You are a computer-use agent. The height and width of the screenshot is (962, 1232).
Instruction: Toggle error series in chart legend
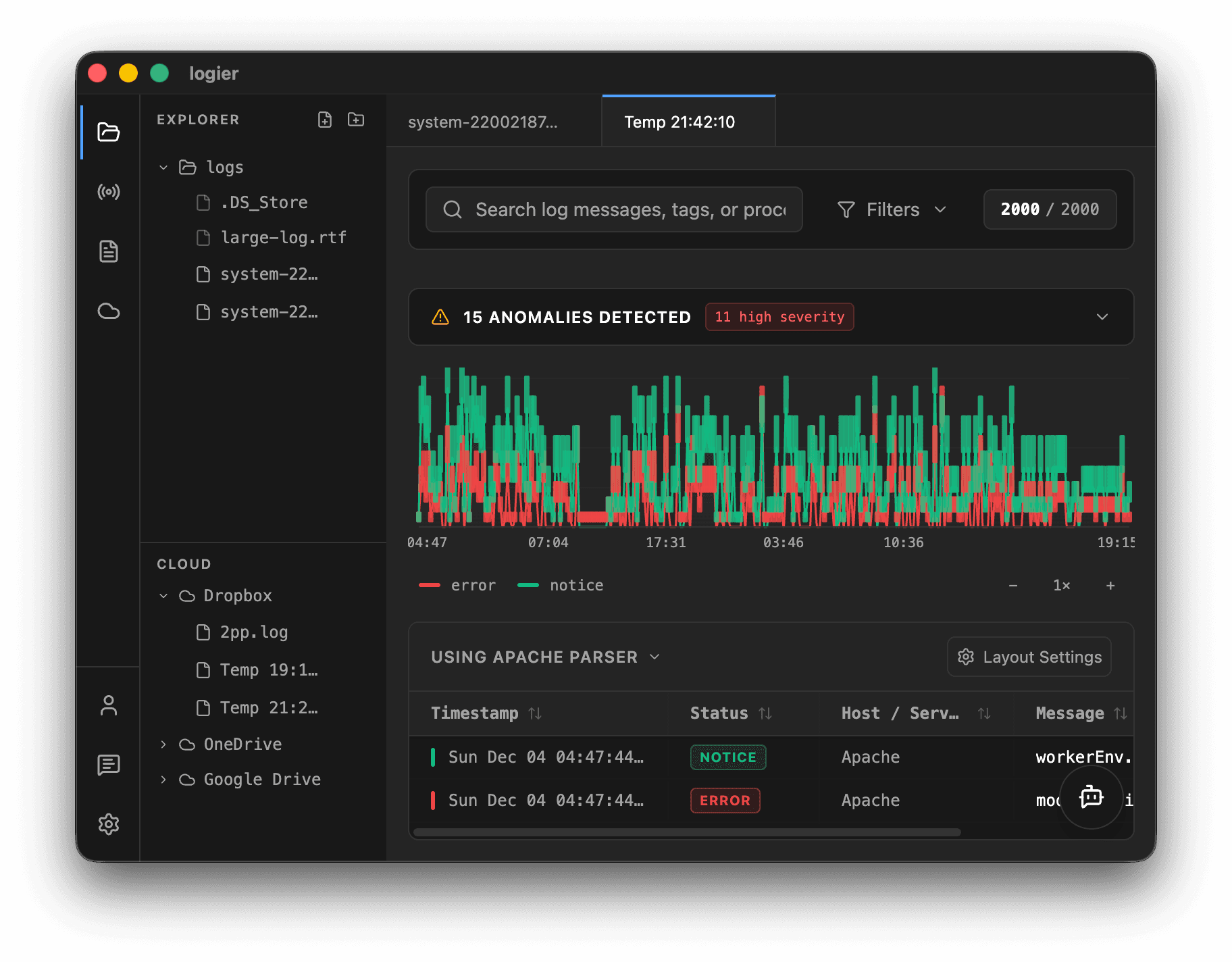click(x=457, y=586)
